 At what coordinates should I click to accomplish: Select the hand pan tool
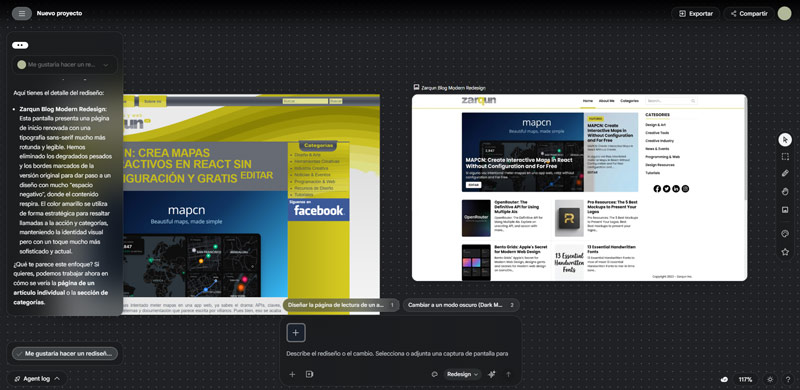pyautogui.click(x=785, y=191)
